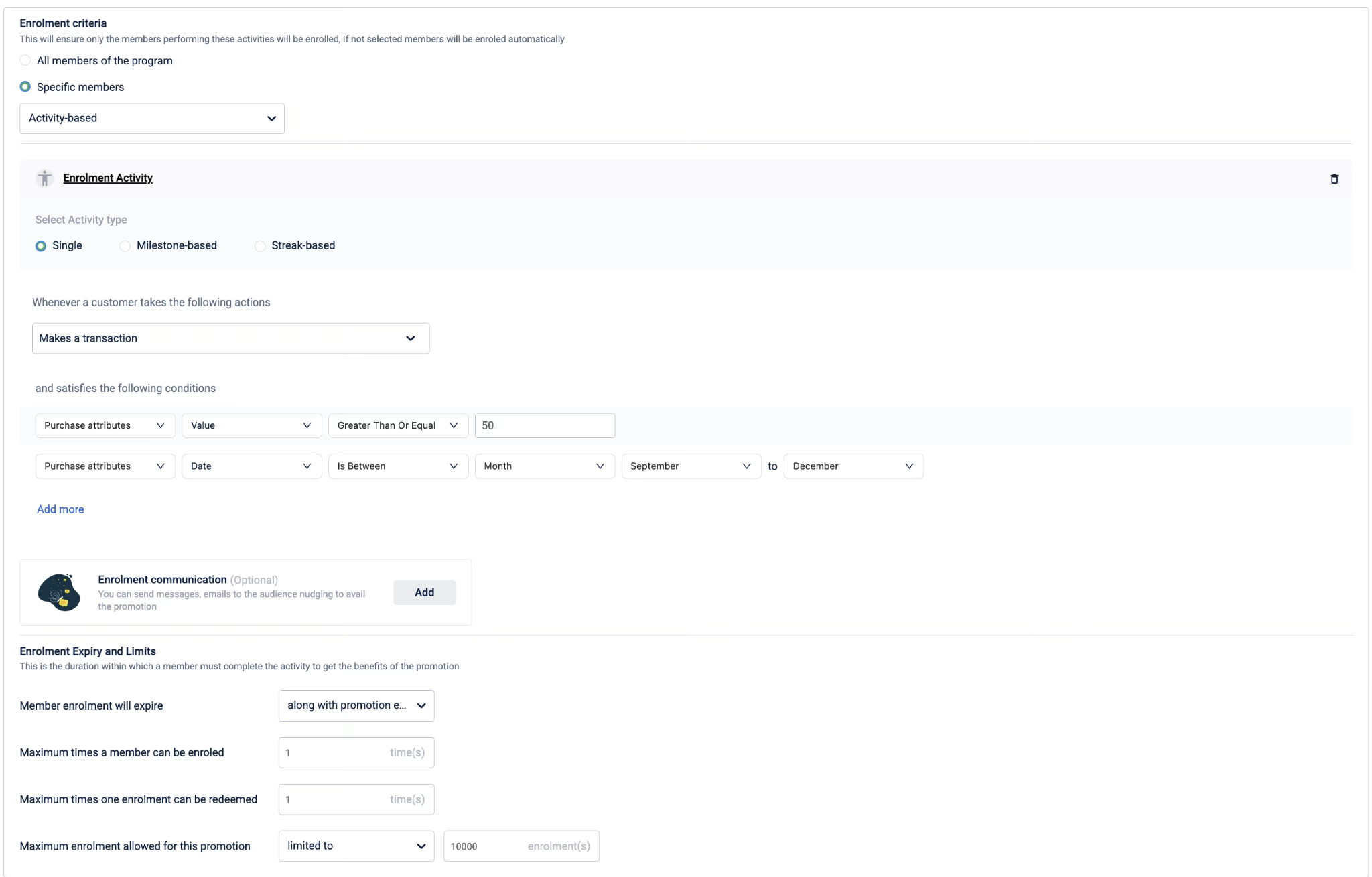1372x877 pixels.
Task: Change the December end month dropdown
Action: point(853,466)
